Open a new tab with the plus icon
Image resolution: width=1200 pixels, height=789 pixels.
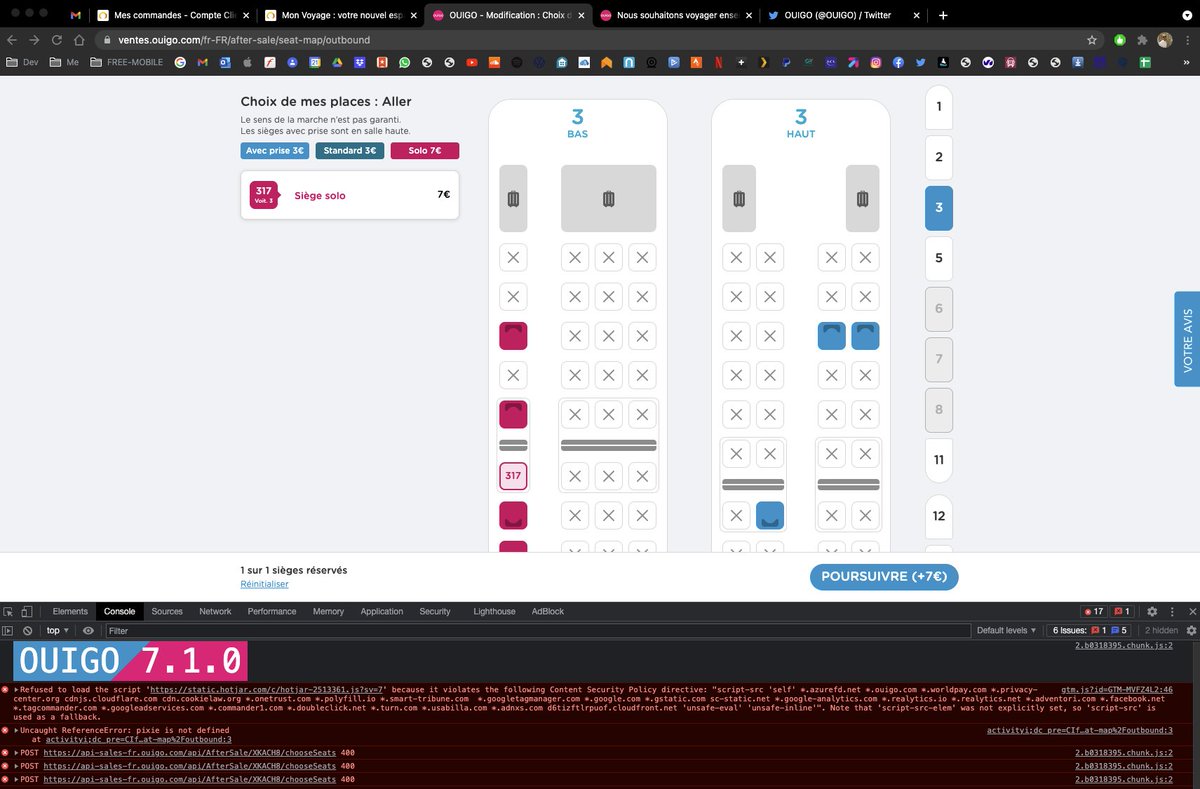pos(943,15)
